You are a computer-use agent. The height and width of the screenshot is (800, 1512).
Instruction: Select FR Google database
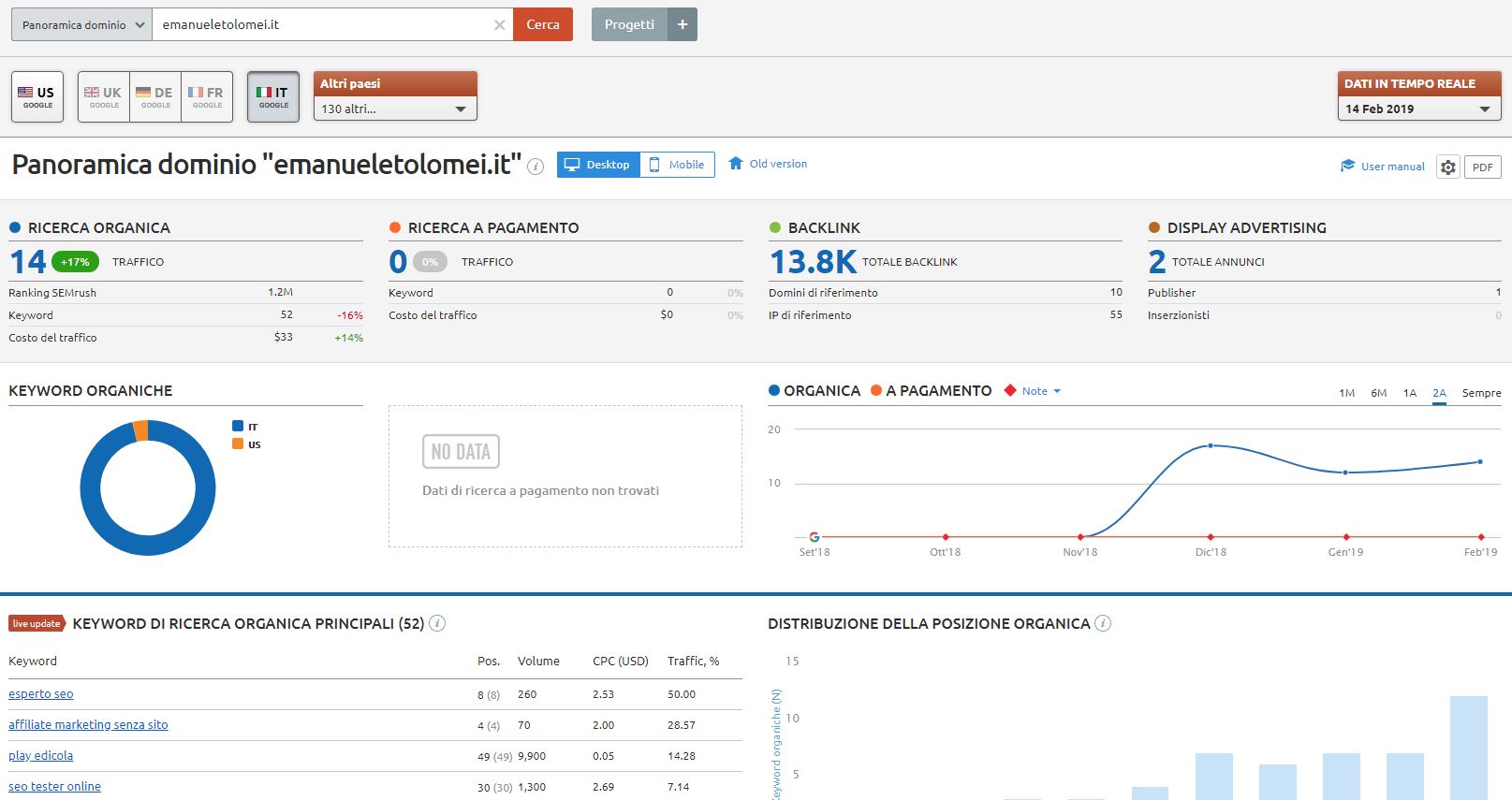(207, 96)
